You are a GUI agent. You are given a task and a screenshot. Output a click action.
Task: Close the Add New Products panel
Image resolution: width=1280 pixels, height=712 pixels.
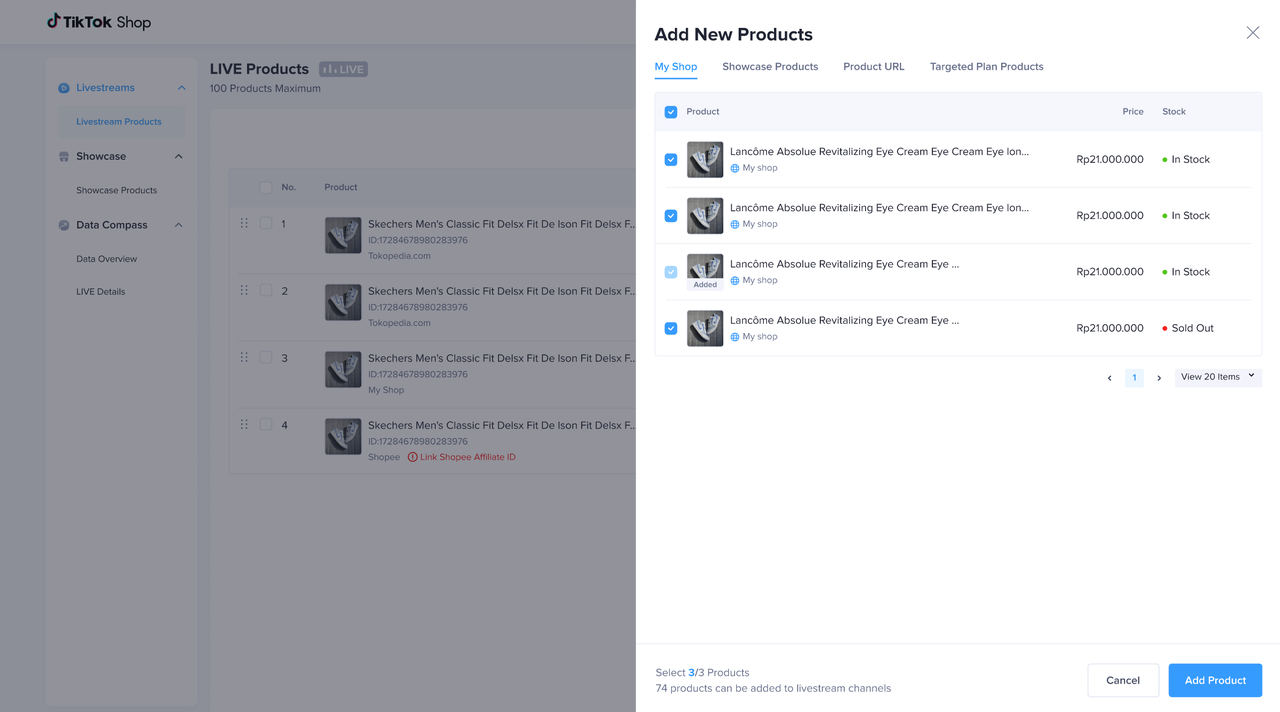1253,33
